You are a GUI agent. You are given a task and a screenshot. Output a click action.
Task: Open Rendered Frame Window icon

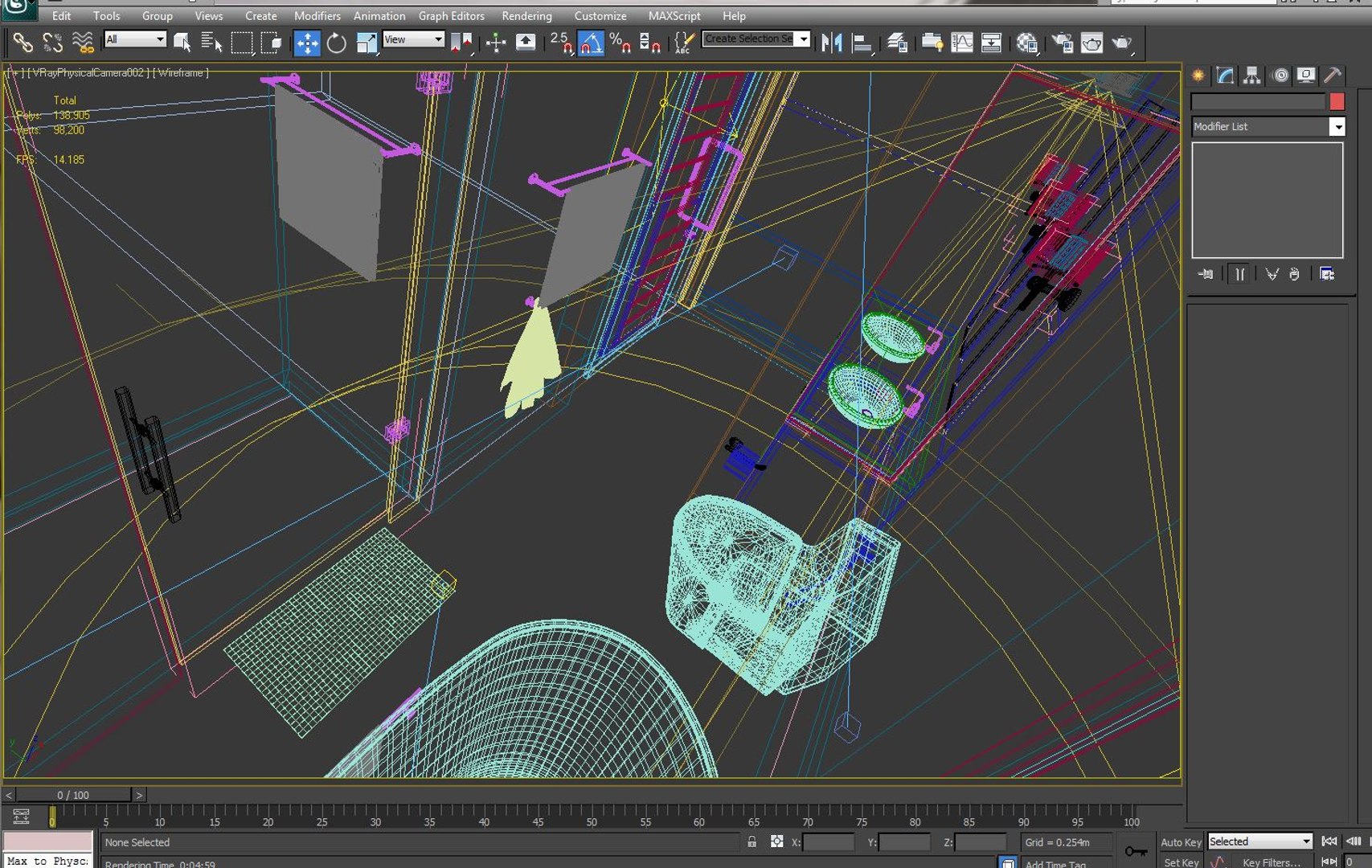click(1091, 43)
